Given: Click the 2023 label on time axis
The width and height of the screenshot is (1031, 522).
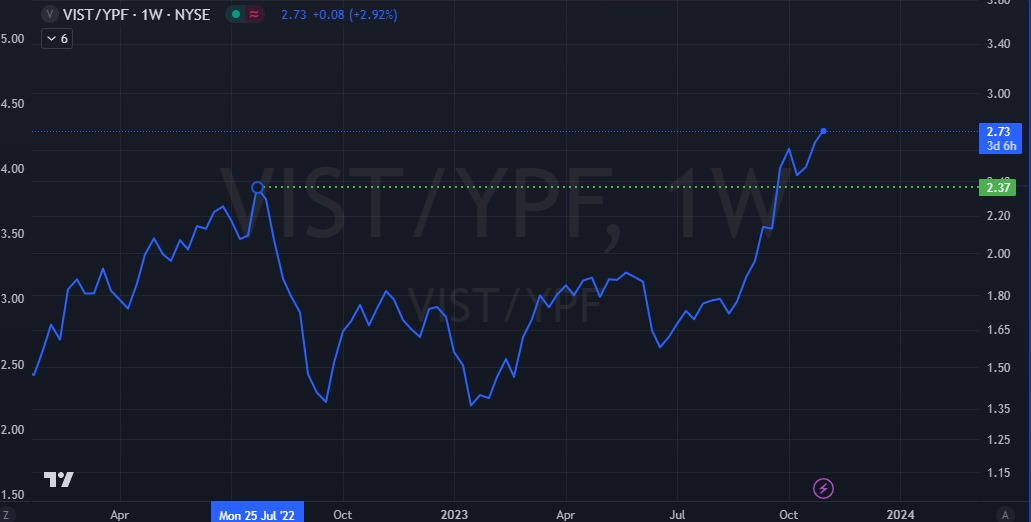Looking at the screenshot, I should pyautogui.click(x=454, y=514).
